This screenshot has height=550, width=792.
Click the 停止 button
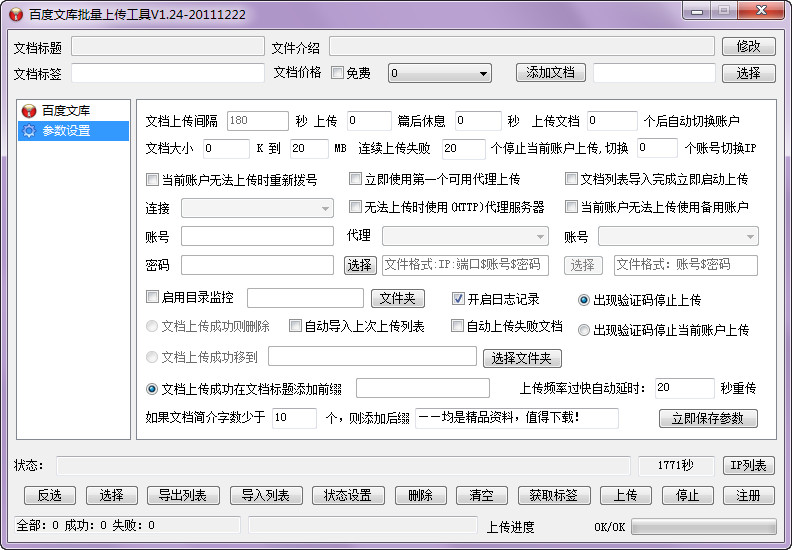687,495
